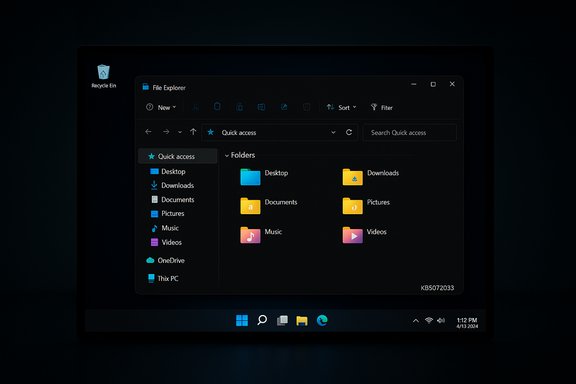This screenshot has height=384, width=576.
Task: Click the Cut scissors icon
Action: (196, 107)
